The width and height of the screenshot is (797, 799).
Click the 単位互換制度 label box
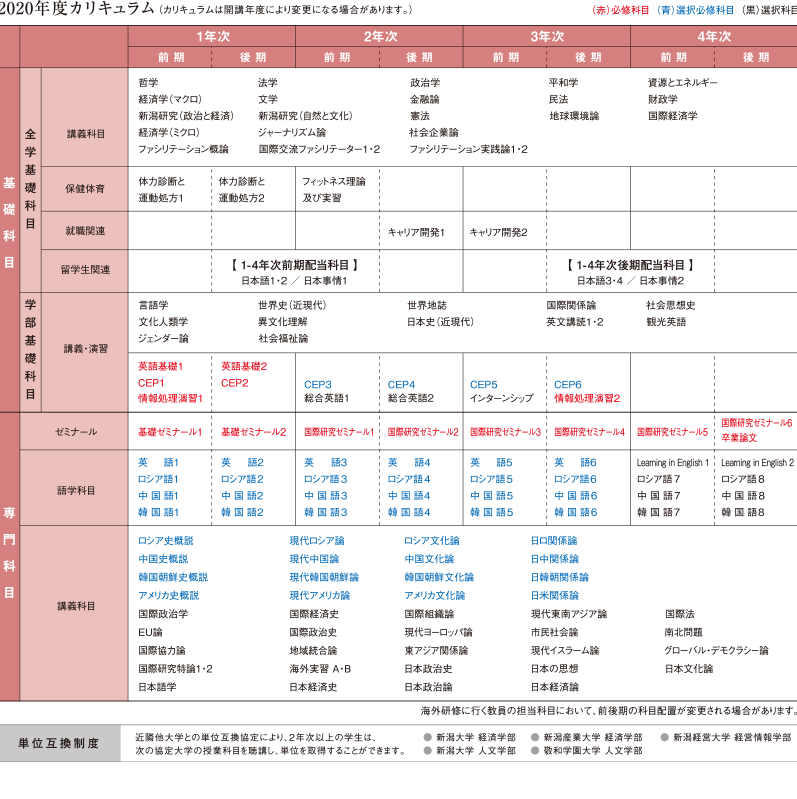(x=59, y=743)
